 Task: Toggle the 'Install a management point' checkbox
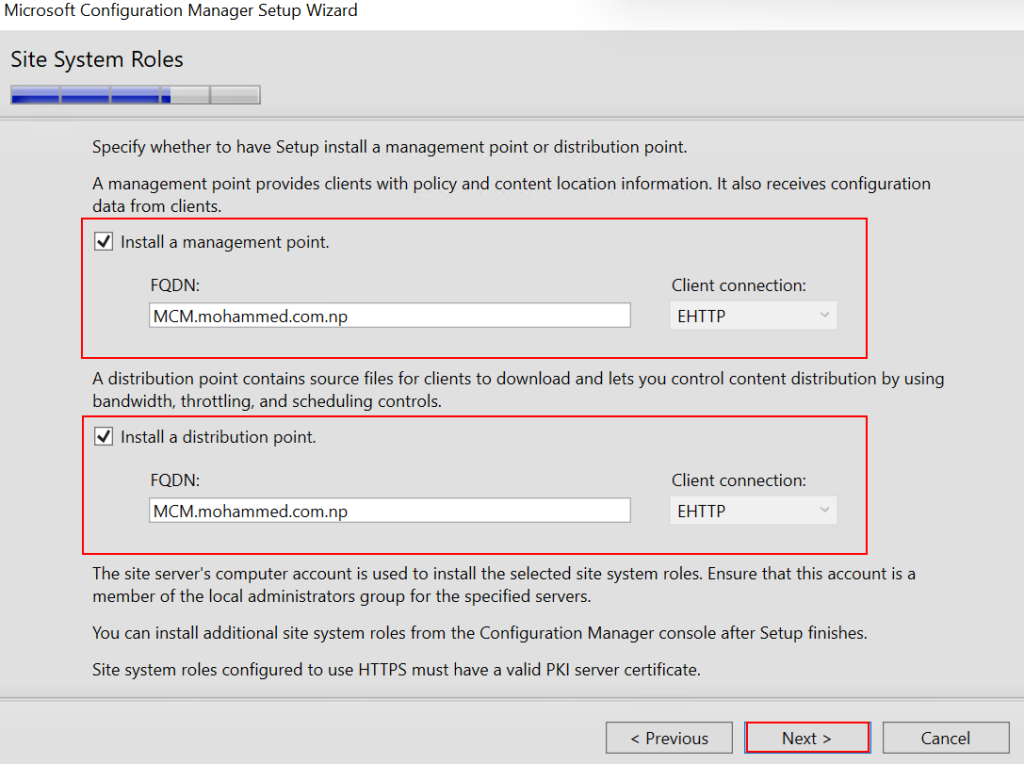click(102, 242)
